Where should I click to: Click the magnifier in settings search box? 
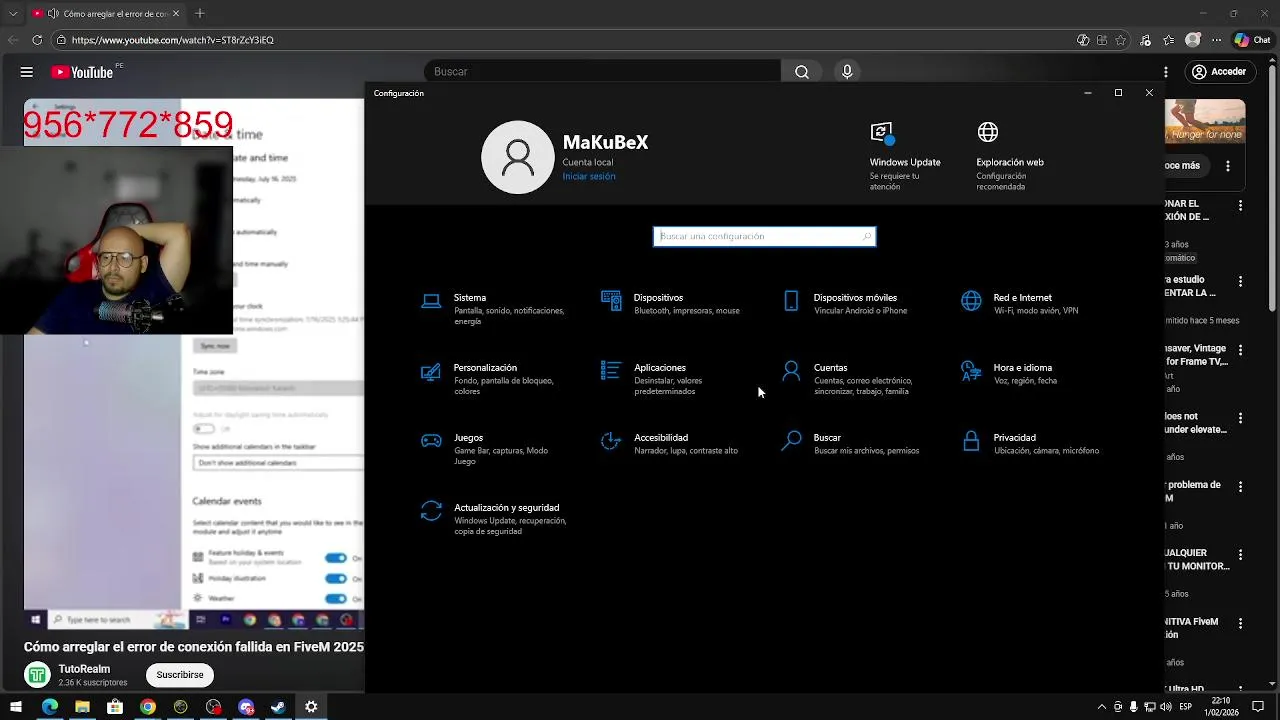[x=867, y=236]
